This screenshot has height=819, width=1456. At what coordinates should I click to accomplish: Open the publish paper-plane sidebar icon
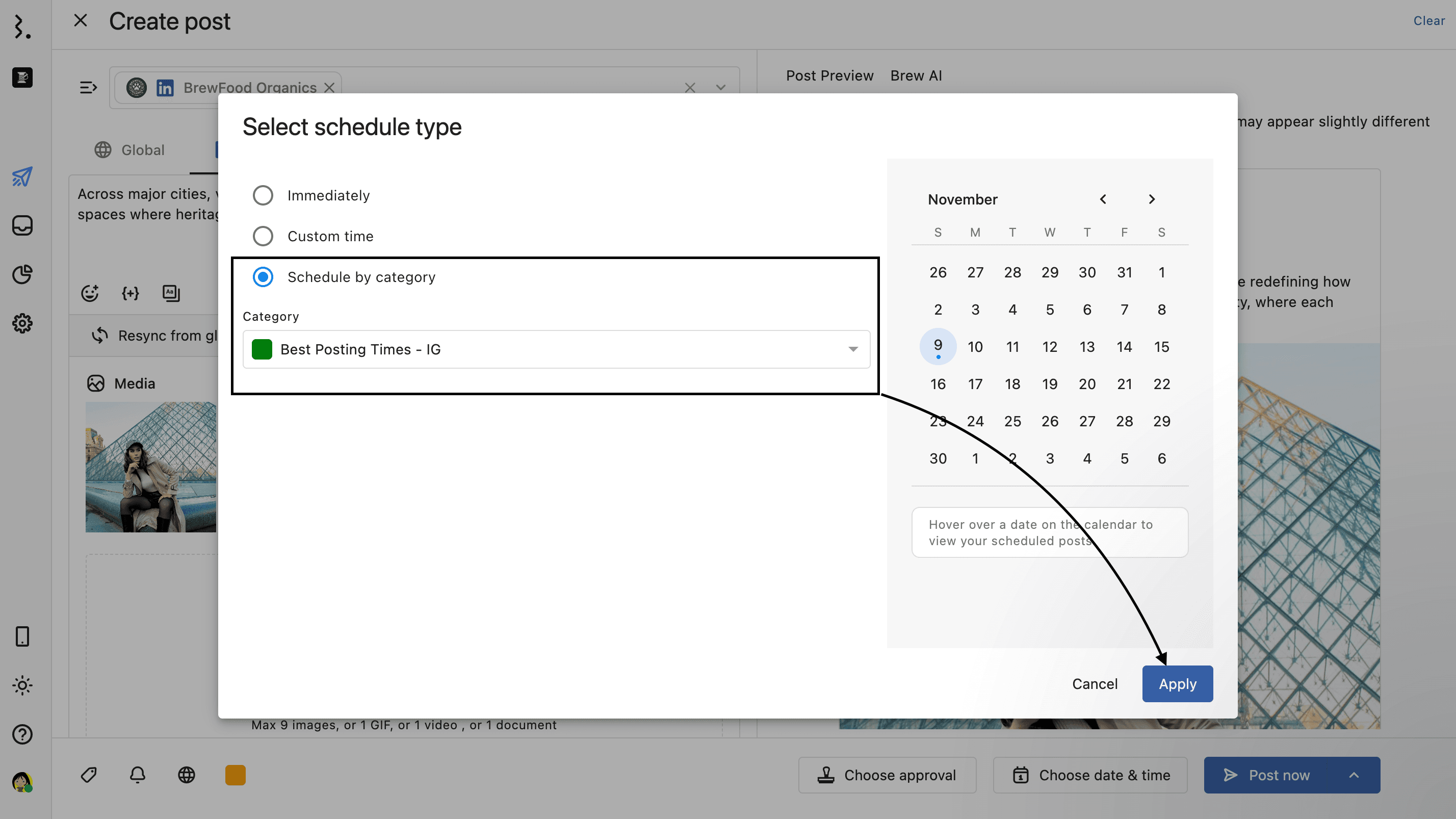pos(22,177)
